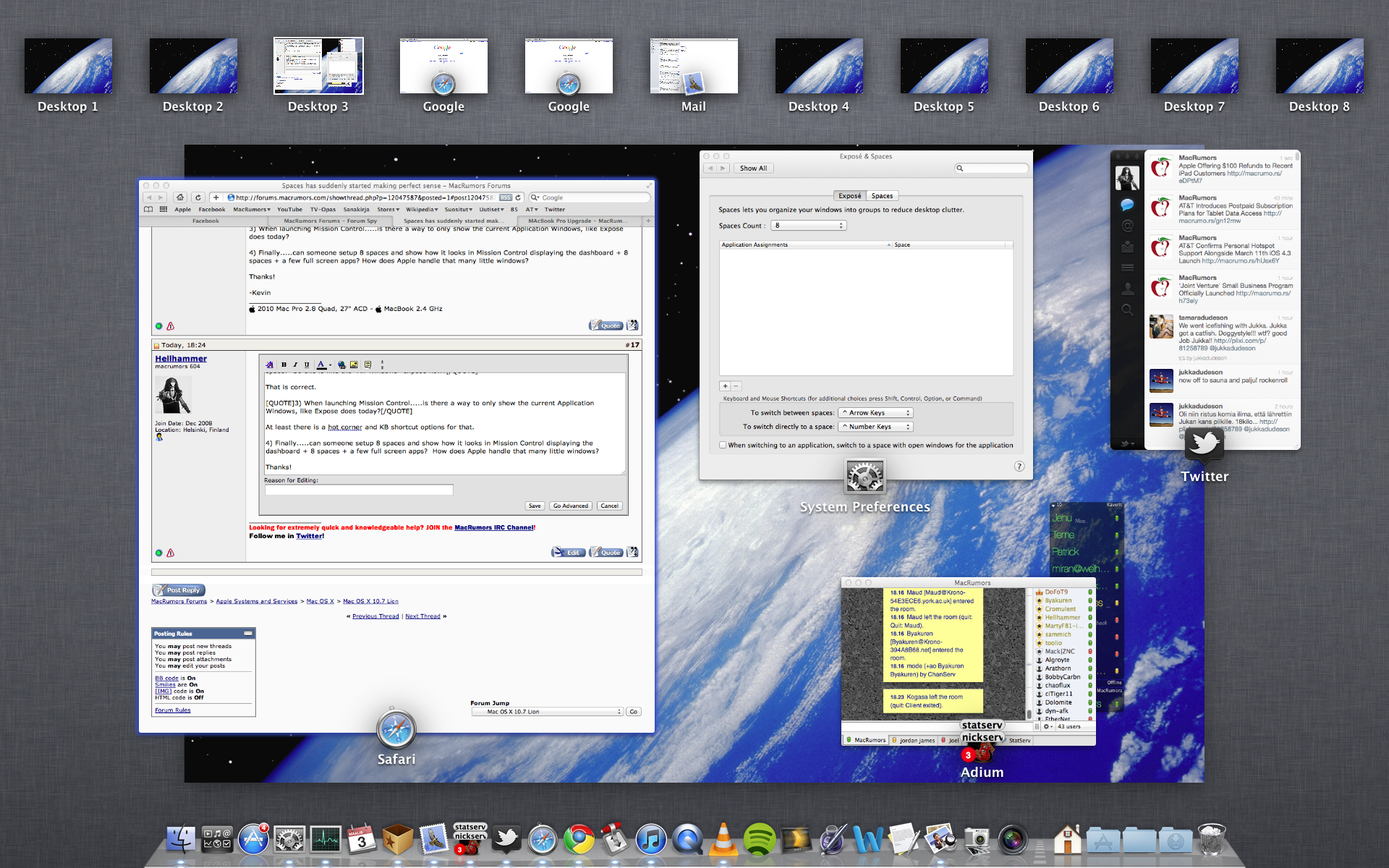Open Trash in the dock
Image resolution: width=1389 pixels, height=868 pixels.
tap(1212, 840)
